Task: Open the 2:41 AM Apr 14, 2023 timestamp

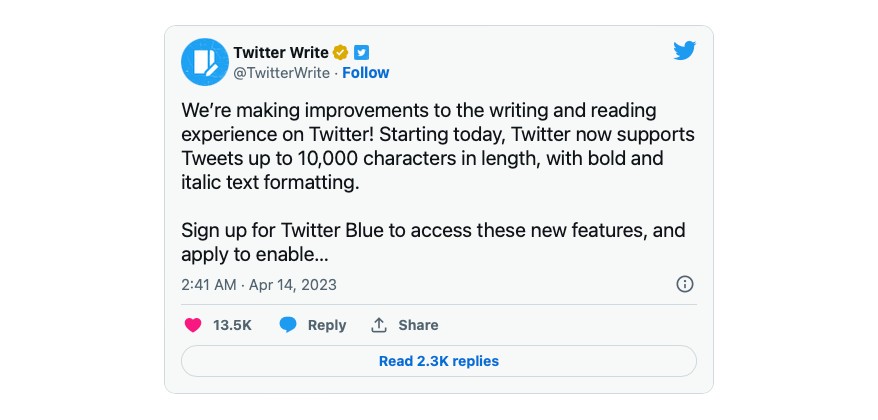Action: (259, 285)
